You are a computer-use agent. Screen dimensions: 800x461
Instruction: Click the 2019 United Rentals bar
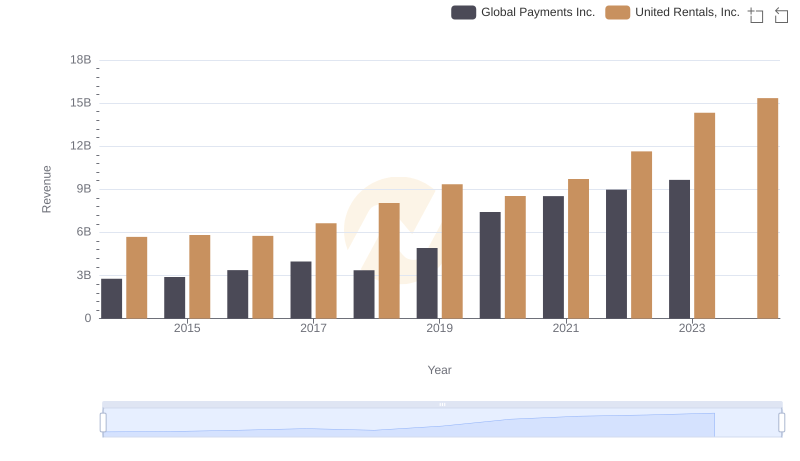point(452,251)
